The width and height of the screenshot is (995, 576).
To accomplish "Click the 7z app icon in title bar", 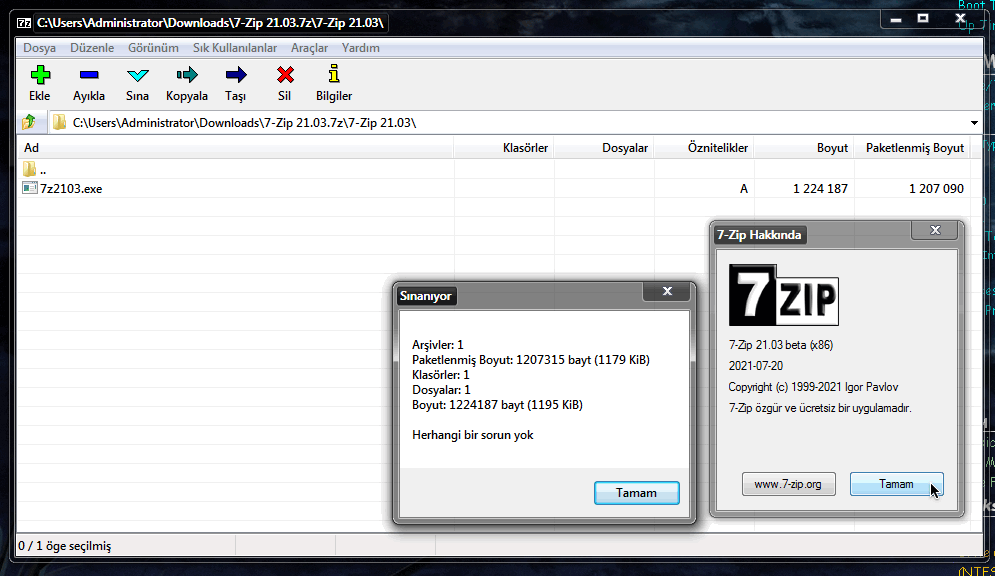I will point(23,23).
